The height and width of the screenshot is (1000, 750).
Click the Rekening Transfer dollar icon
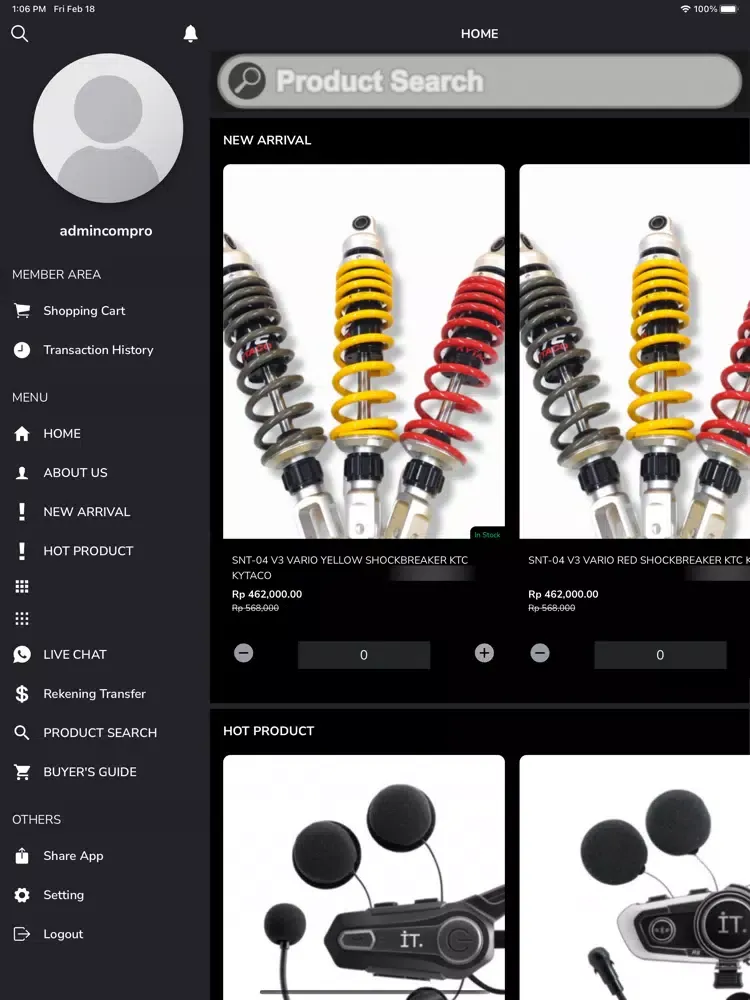click(22, 694)
